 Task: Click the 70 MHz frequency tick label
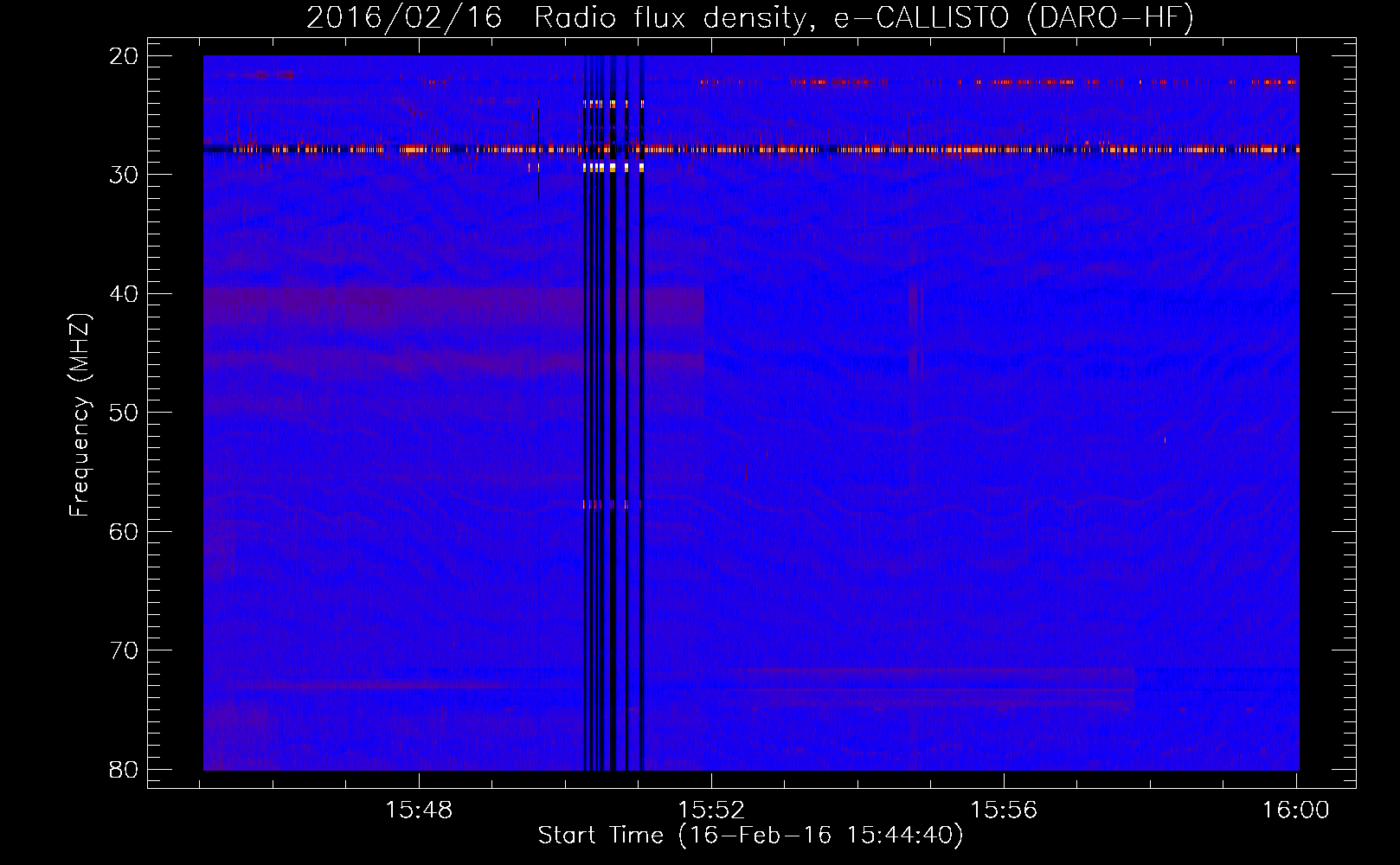click(x=124, y=650)
